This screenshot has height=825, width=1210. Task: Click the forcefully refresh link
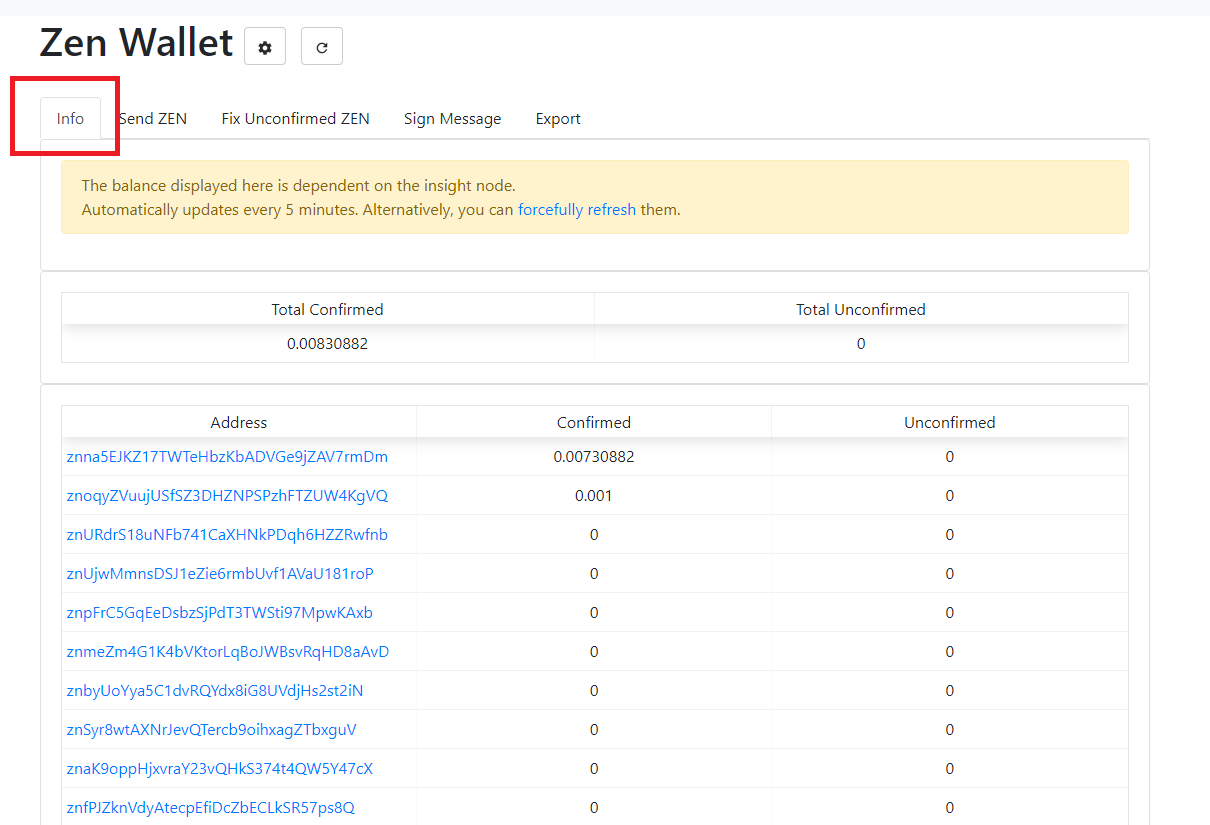577,210
